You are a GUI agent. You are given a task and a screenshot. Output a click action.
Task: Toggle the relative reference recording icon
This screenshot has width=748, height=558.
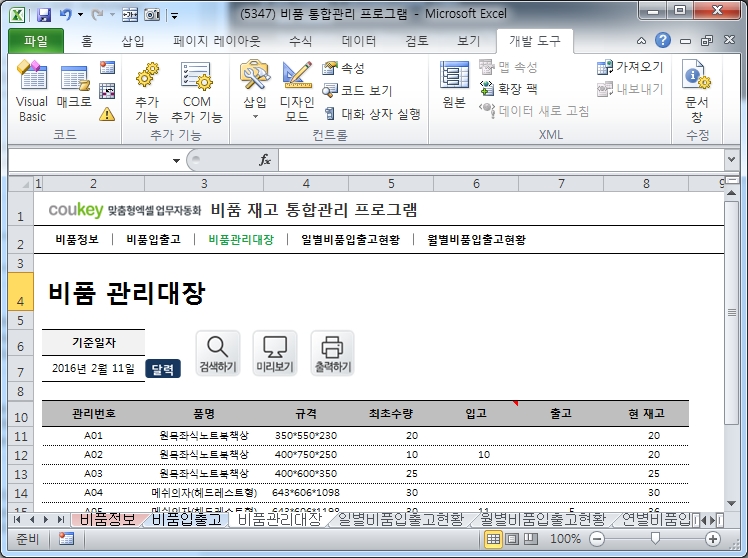pyautogui.click(x=107, y=91)
